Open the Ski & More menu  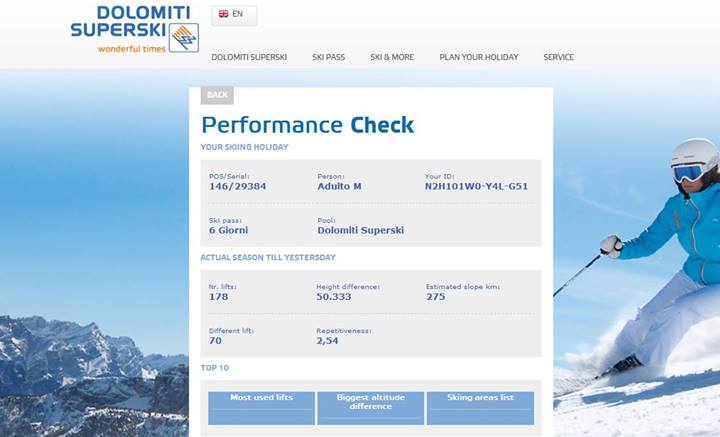point(392,57)
